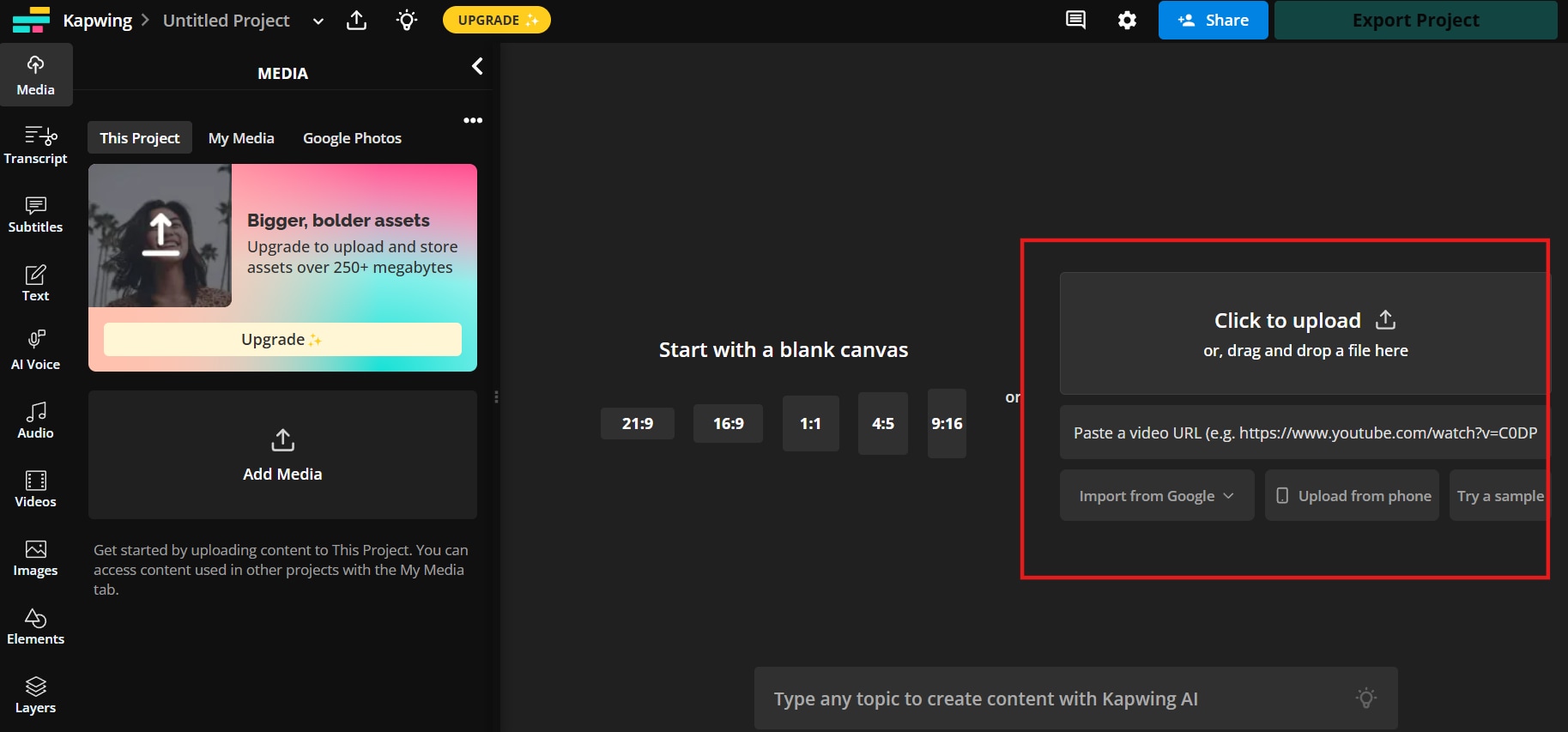The width and height of the screenshot is (1568, 732).
Task: Click the Add Media upload area
Action: [x=282, y=455]
